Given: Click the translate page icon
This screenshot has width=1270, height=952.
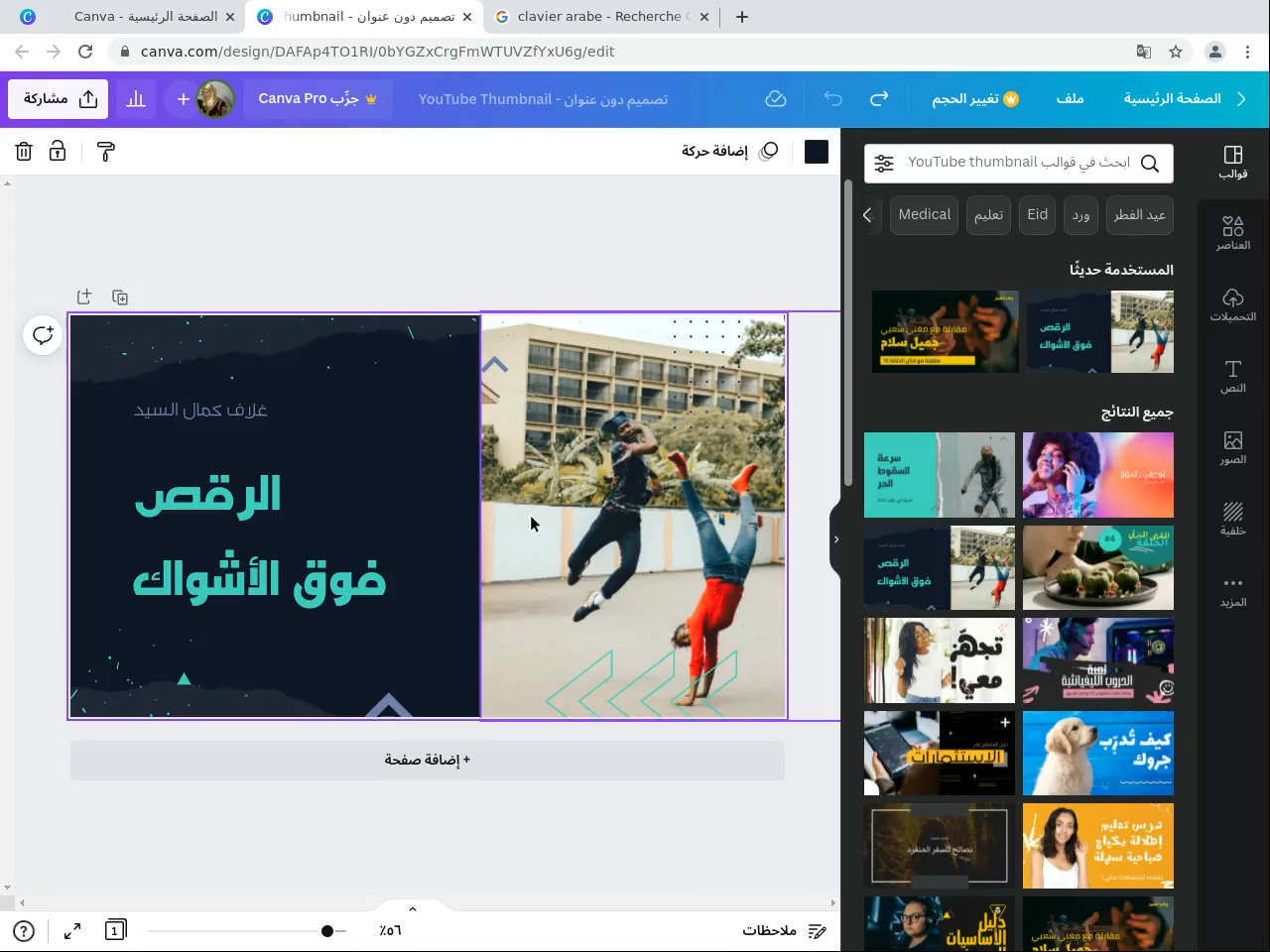Looking at the screenshot, I should coord(1144,52).
